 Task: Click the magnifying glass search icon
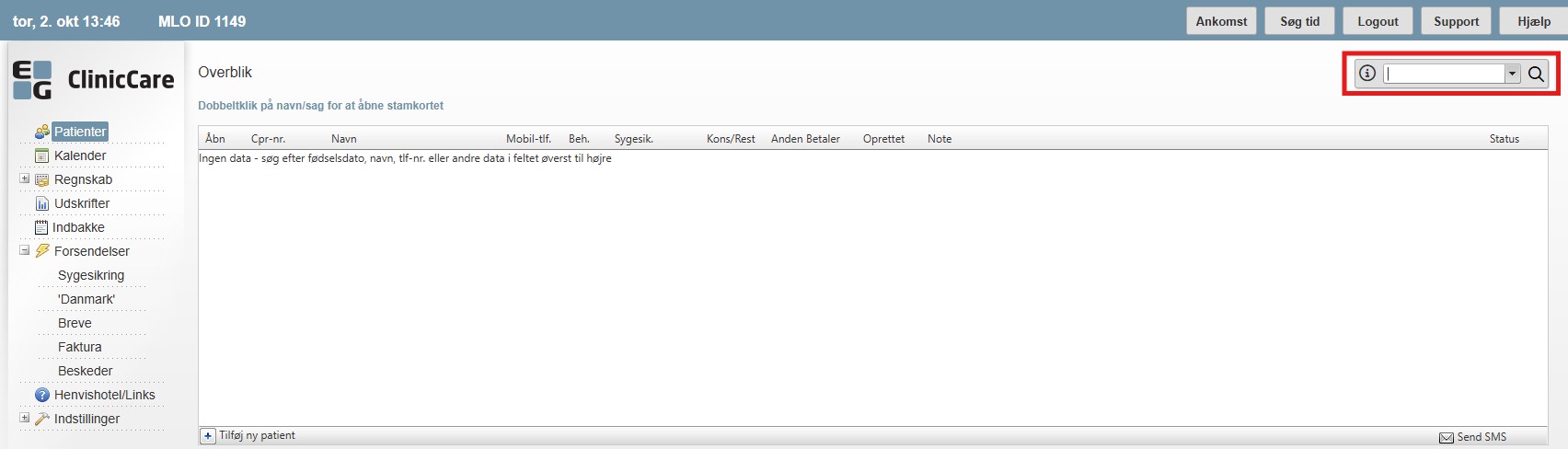(1536, 74)
